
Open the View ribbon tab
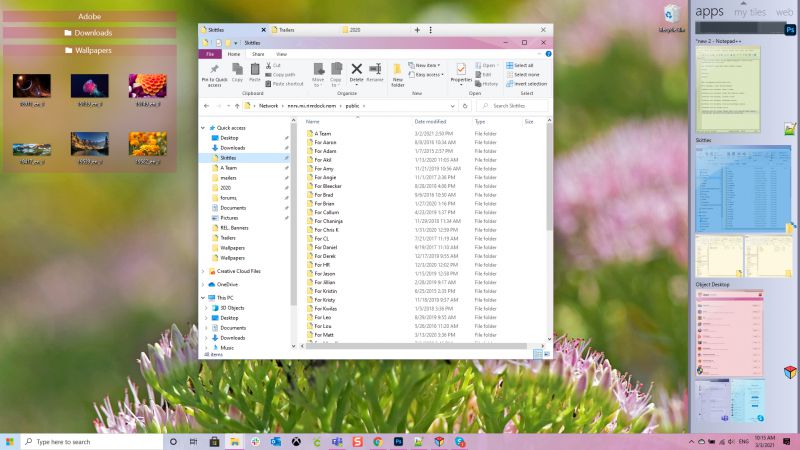[281, 53]
